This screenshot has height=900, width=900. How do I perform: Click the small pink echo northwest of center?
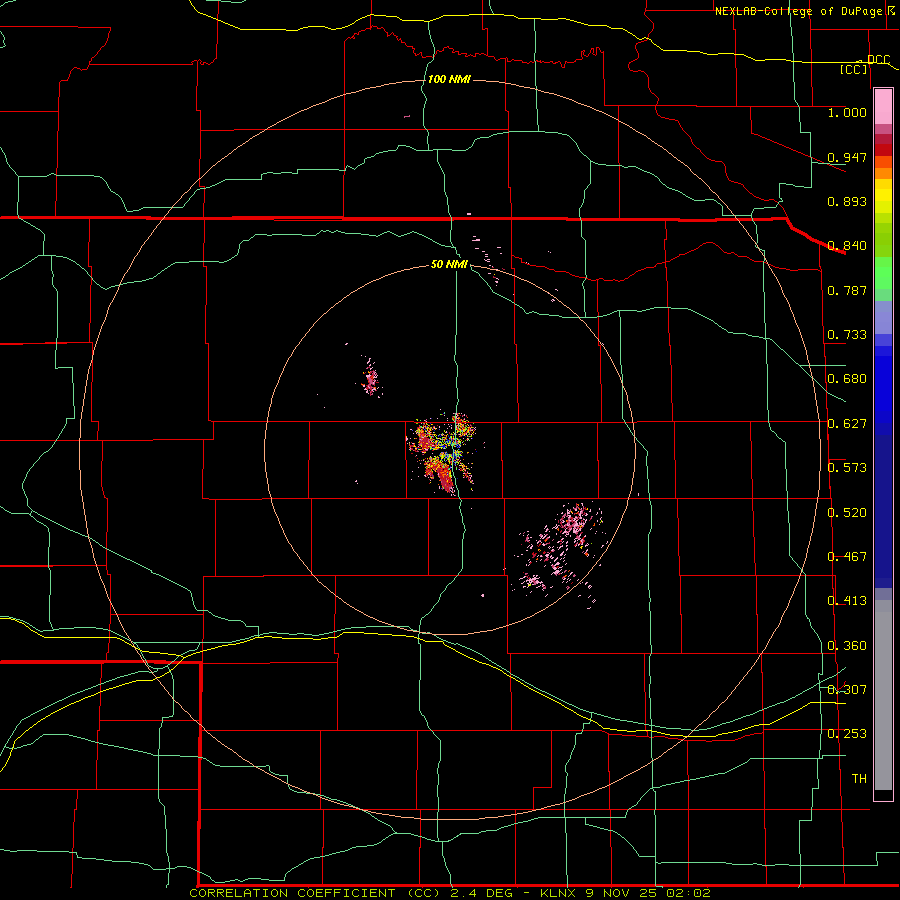370,376
